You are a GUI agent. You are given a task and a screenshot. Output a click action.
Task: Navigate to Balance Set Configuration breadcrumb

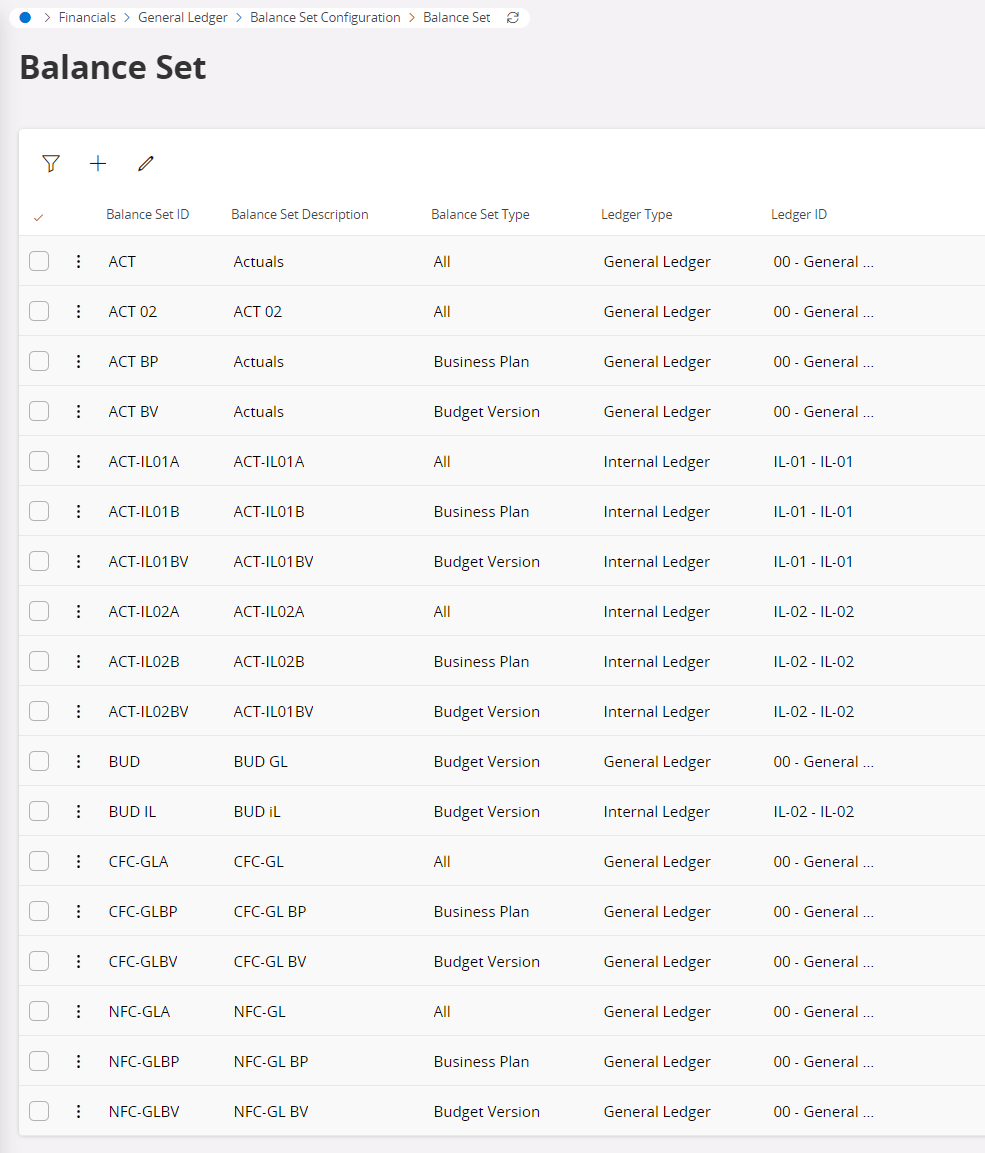pyautogui.click(x=325, y=17)
